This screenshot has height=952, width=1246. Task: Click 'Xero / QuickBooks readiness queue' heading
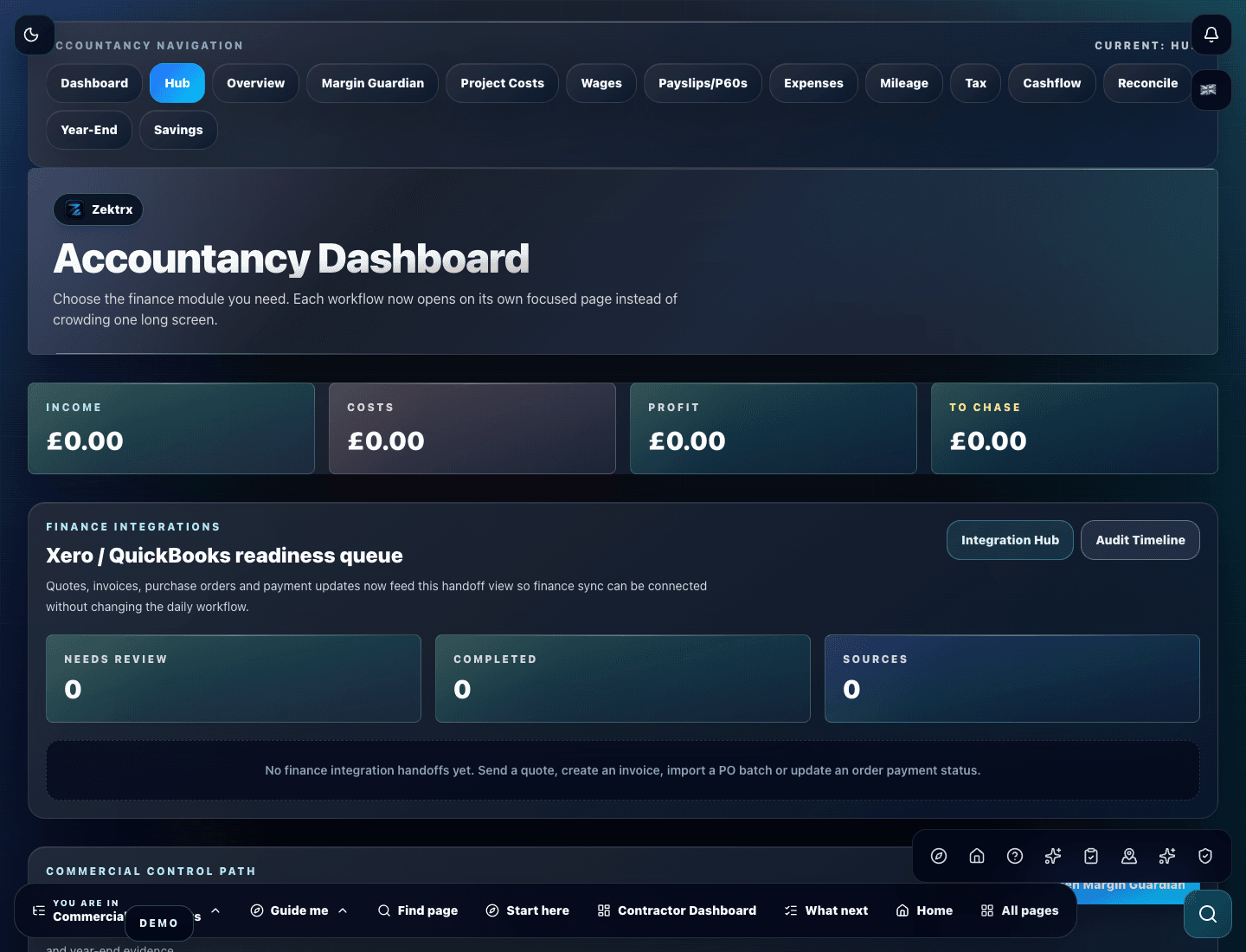(224, 556)
